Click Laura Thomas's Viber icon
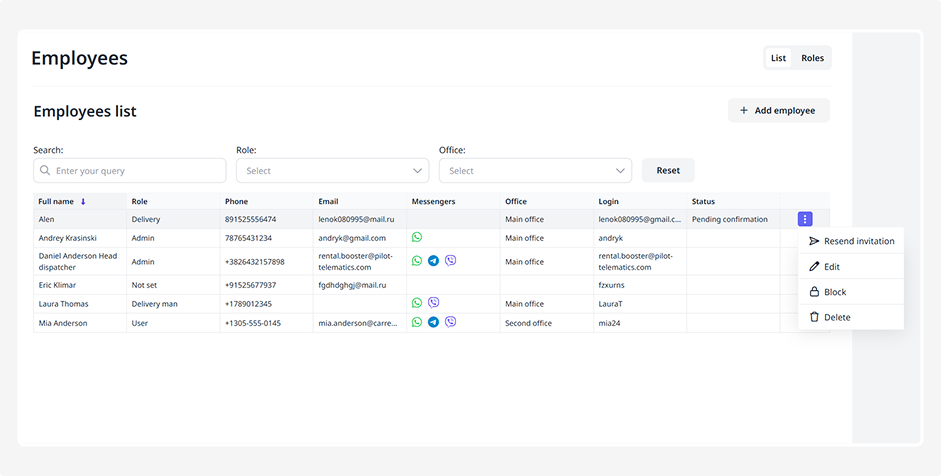Viewport: 941px width, 476px height. [433, 303]
